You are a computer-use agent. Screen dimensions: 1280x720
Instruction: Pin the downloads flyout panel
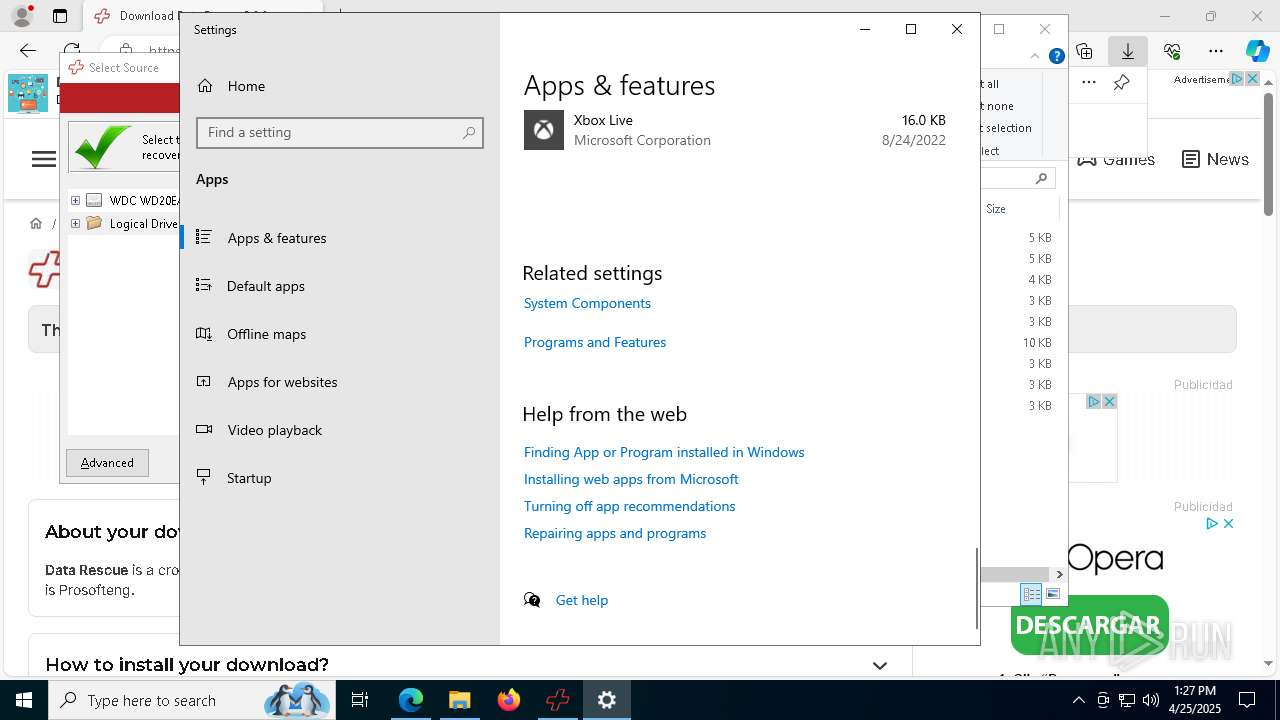click(1122, 83)
